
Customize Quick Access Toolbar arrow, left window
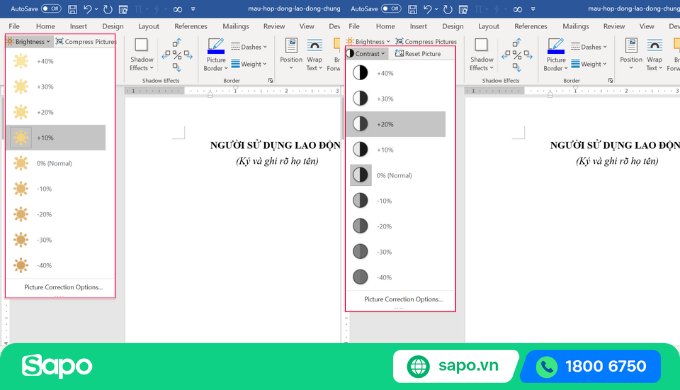point(193,9)
